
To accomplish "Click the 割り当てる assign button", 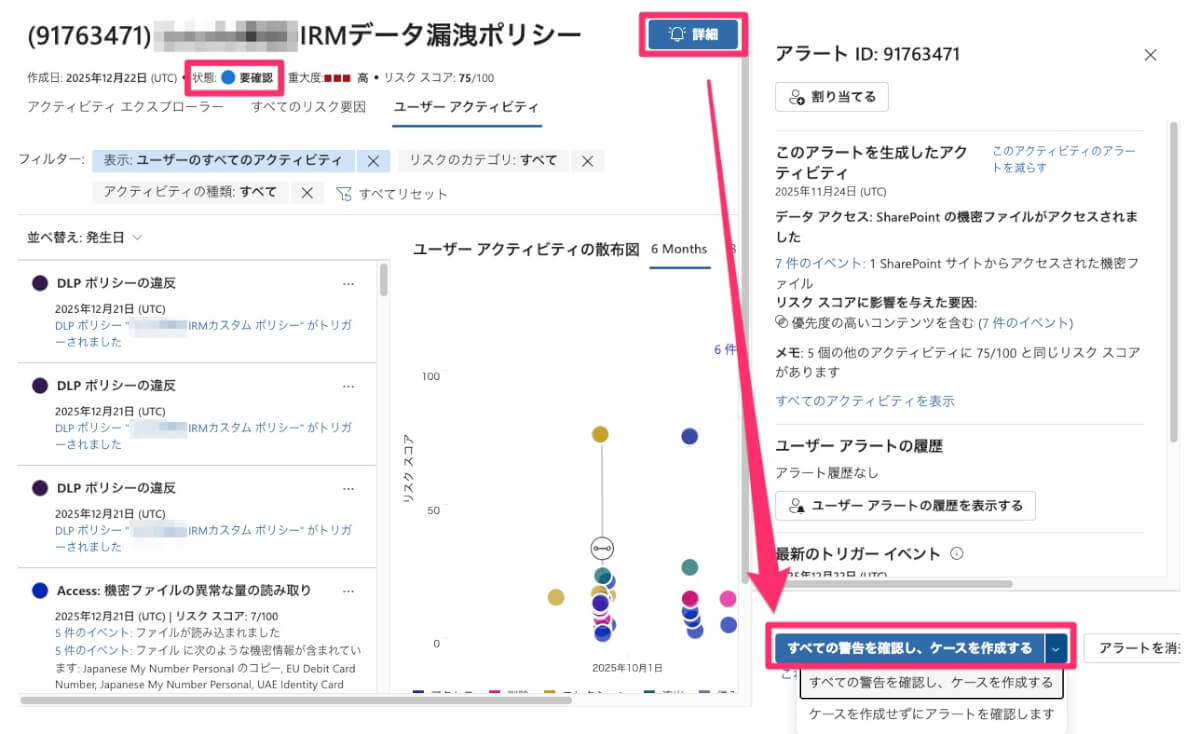I will tap(832, 97).
